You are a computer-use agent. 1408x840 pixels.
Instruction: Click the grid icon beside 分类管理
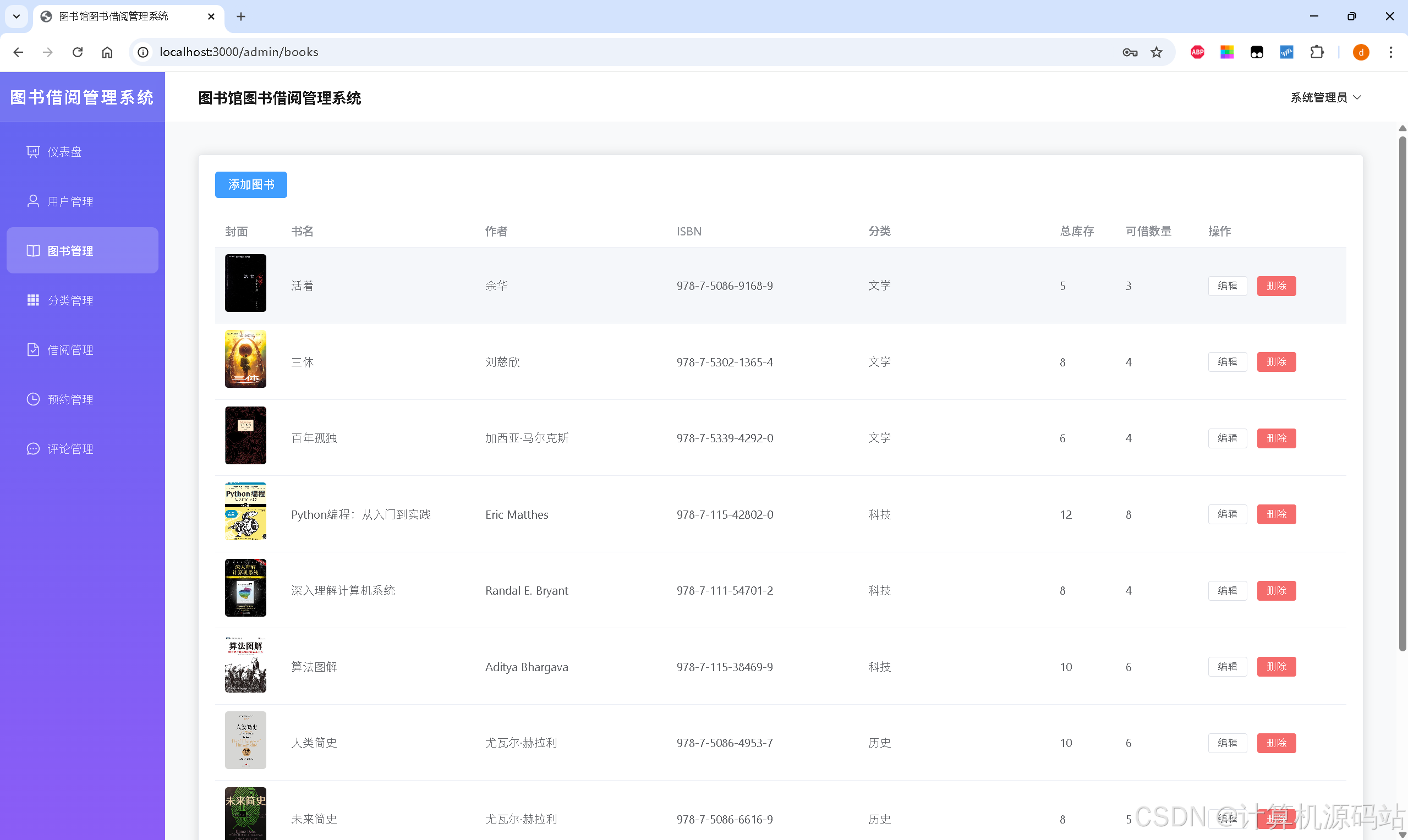33,300
